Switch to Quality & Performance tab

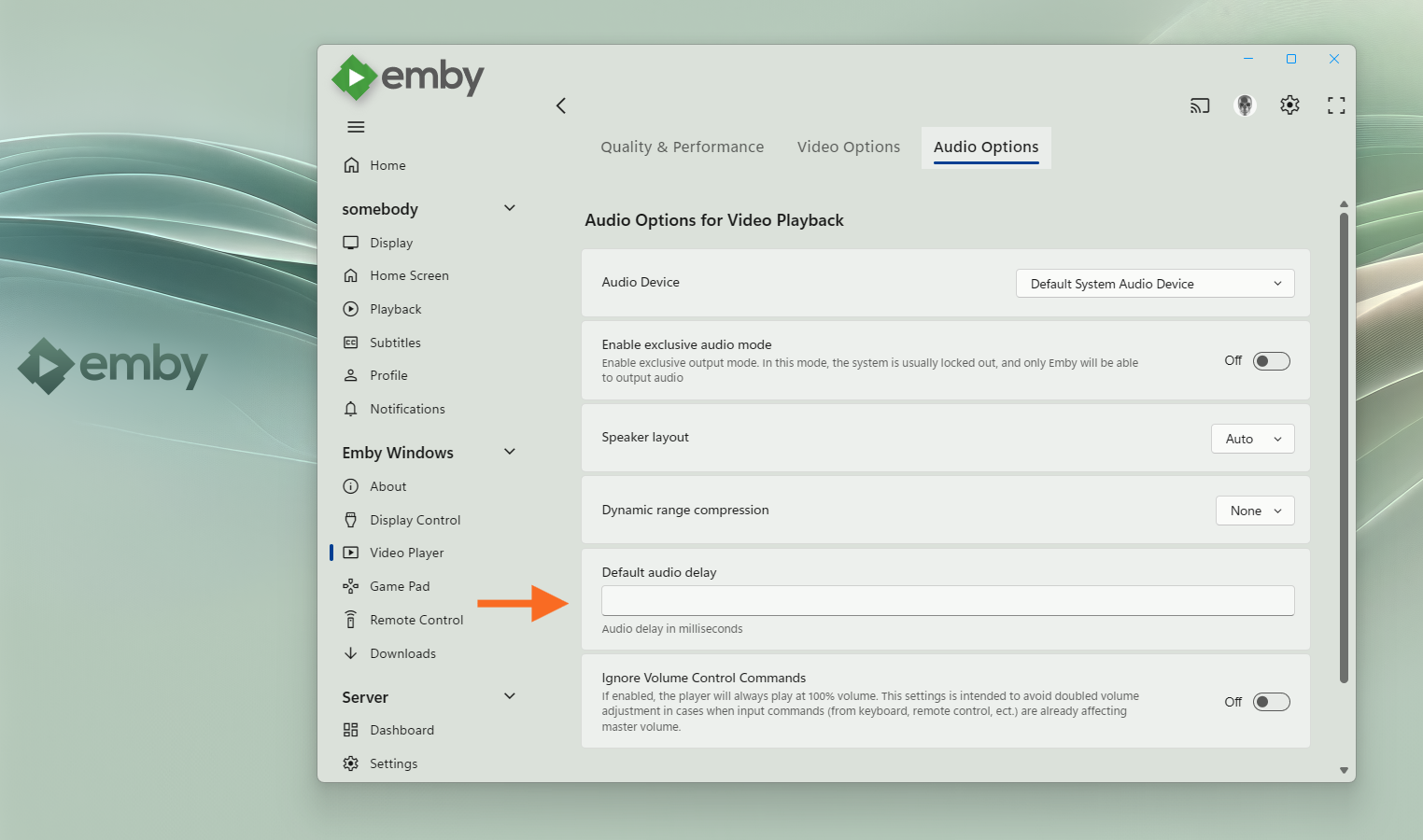(682, 147)
